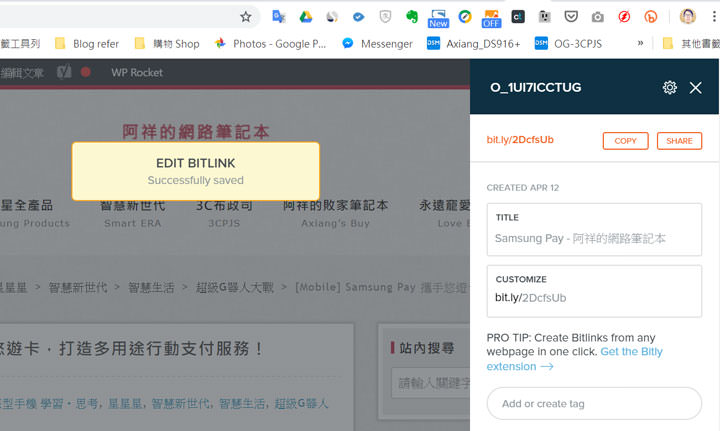Click the Add or create tag field
This screenshot has height=431, width=720.
click(594, 403)
